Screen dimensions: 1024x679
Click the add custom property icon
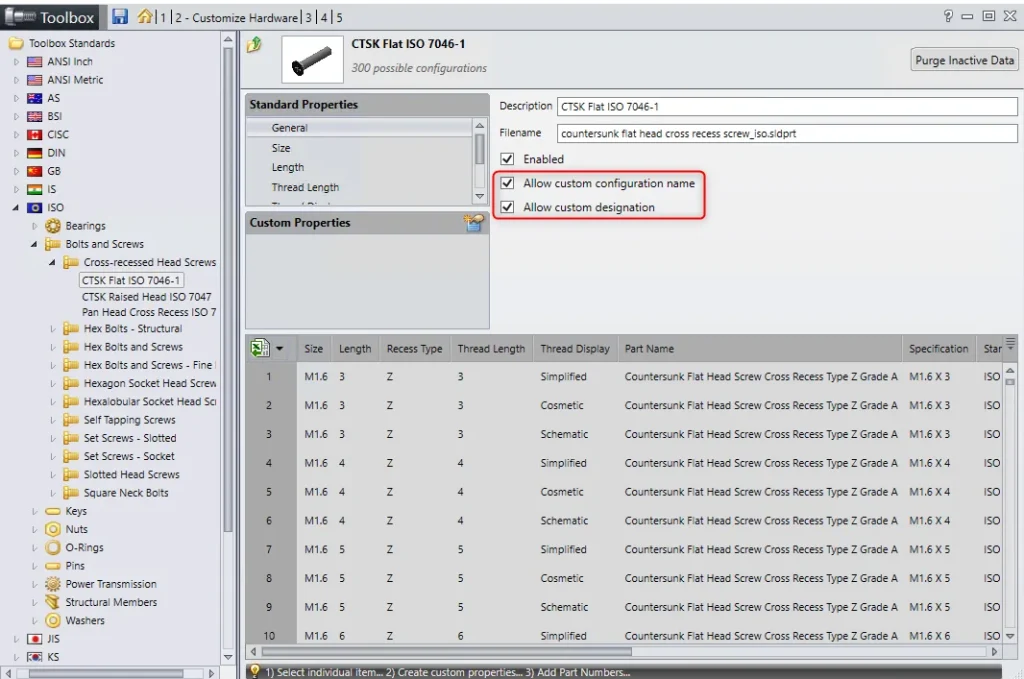474,223
